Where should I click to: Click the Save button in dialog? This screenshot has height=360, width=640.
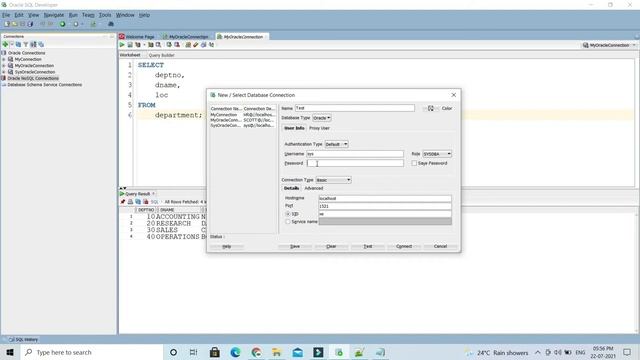click(295, 247)
